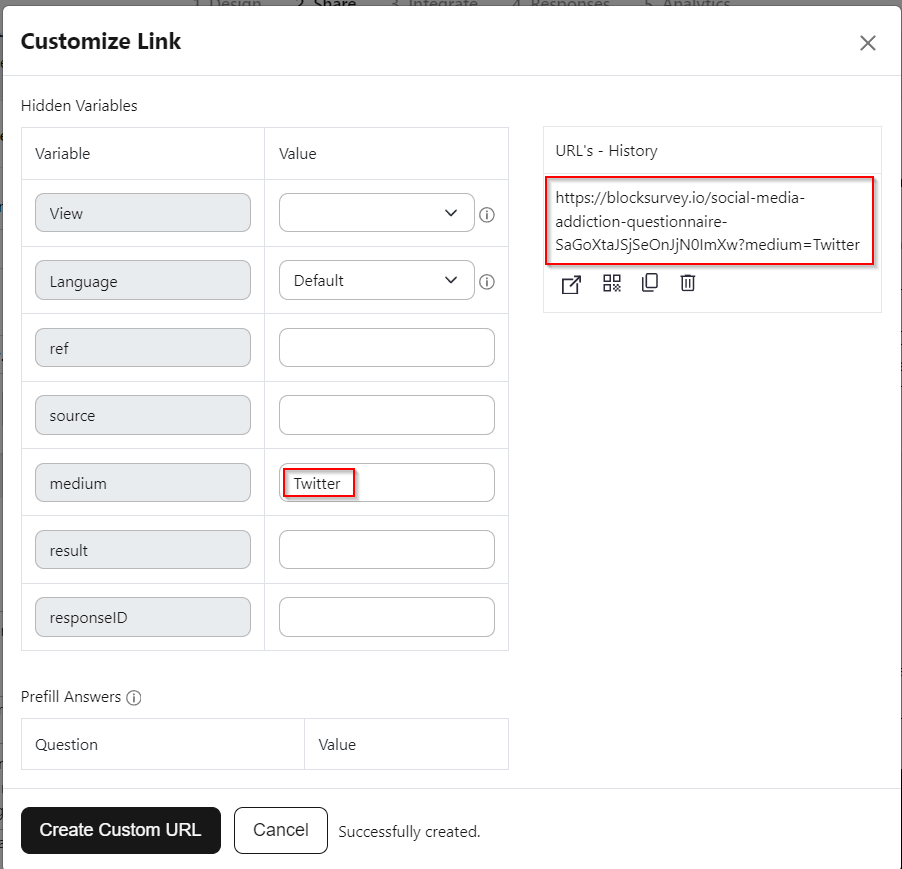Image resolution: width=902 pixels, height=869 pixels.
Task: Click the source variable name field
Action: (143, 415)
